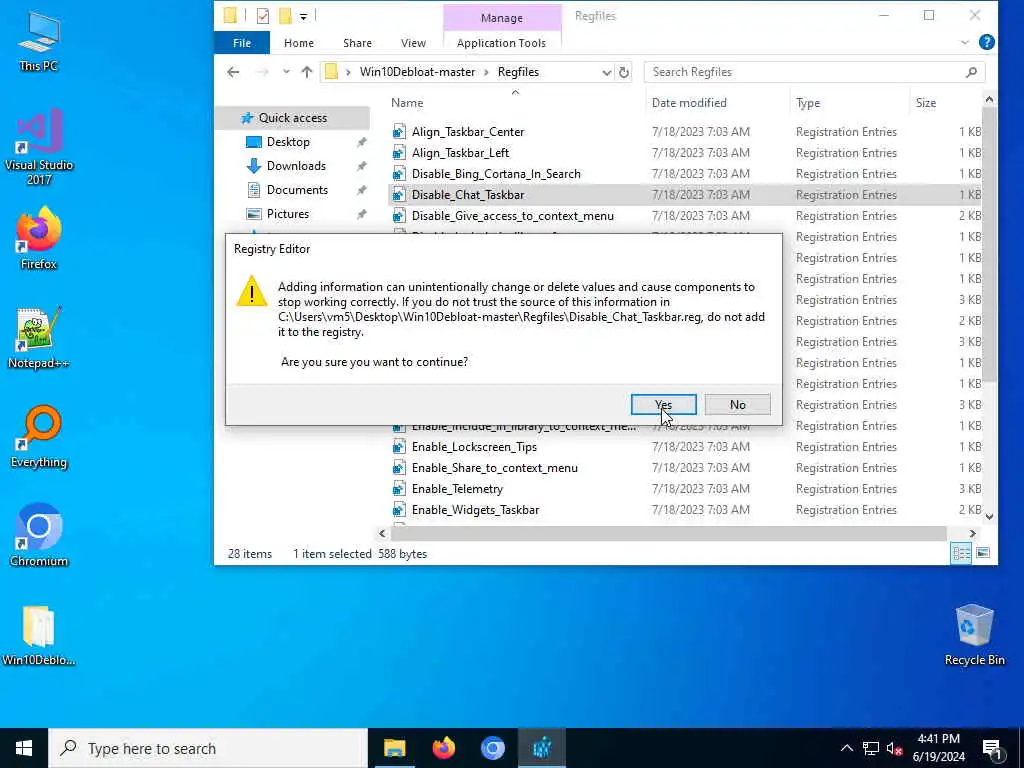
Task: Go back with the Back arrow
Action: [x=233, y=72]
